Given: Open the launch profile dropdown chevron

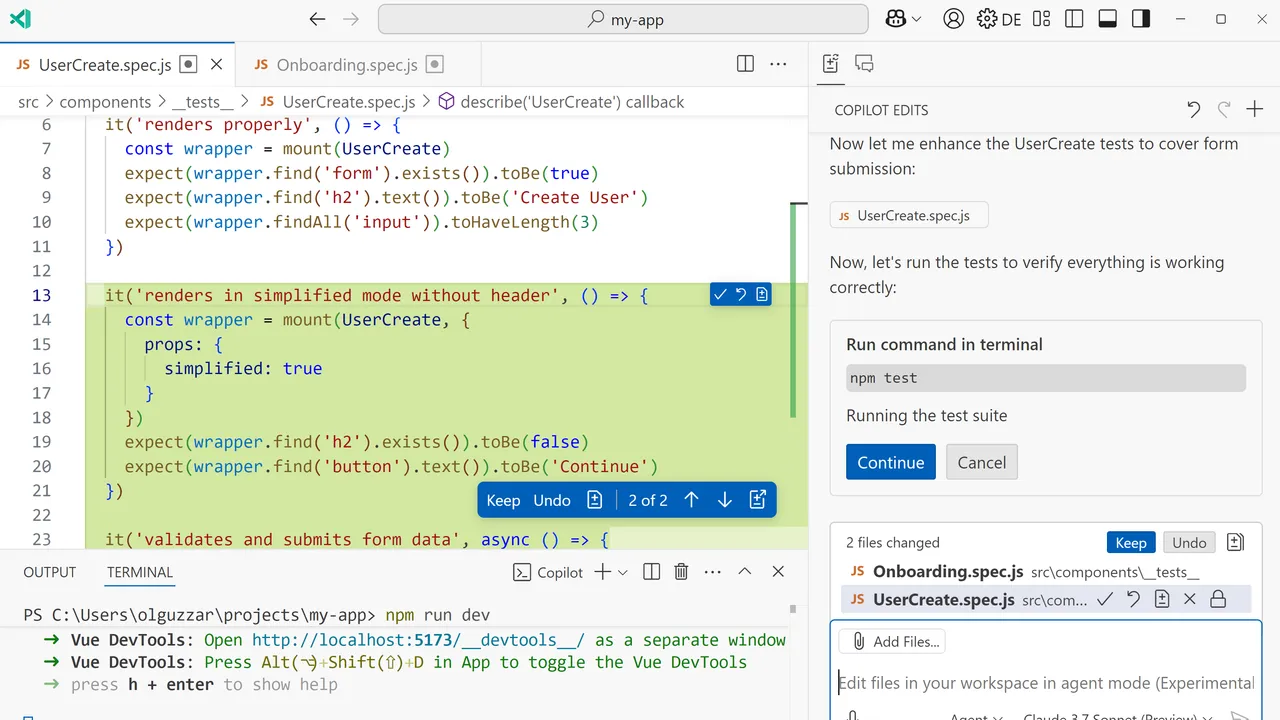Looking at the screenshot, I should (x=622, y=572).
